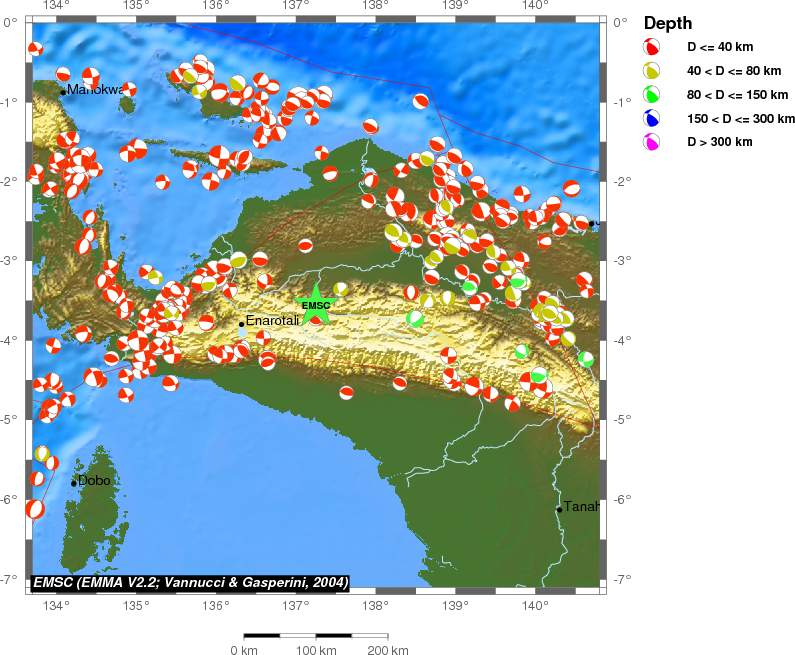Screen dimensions: 795x655
Task: Click the red D <= 40 km legend beachball
Action: coord(652,47)
